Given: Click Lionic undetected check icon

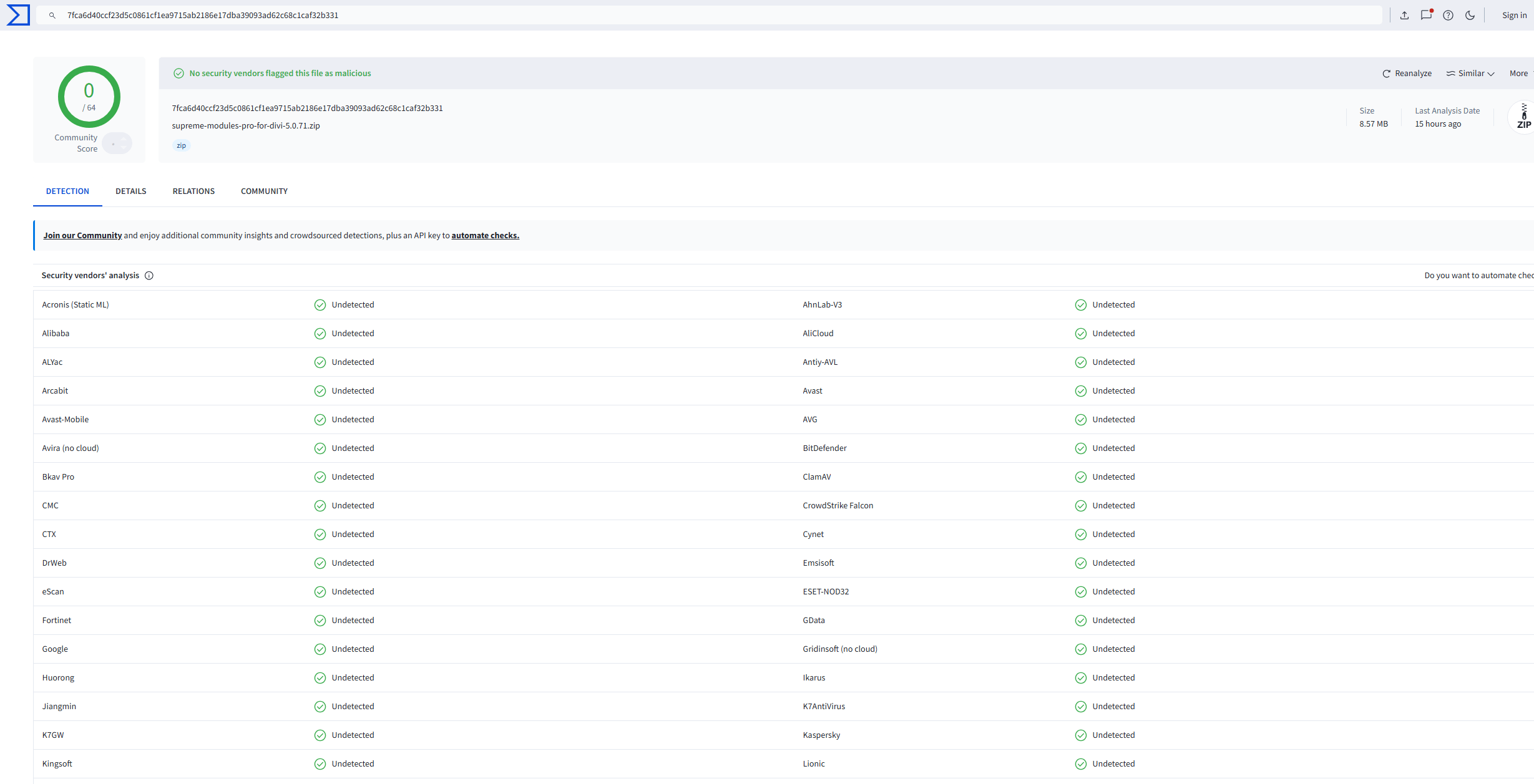Looking at the screenshot, I should tap(1081, 764).
